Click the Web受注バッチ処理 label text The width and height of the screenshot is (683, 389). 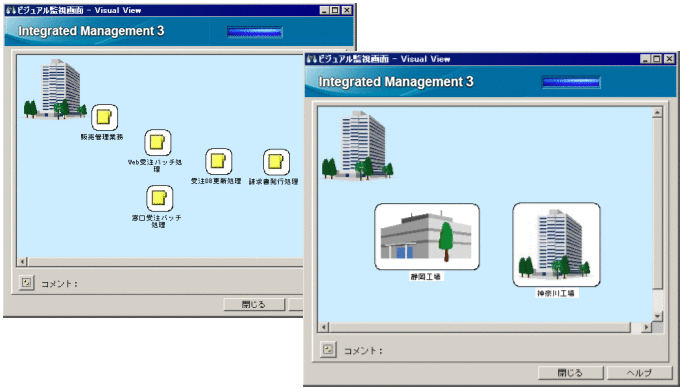point(155,166)
